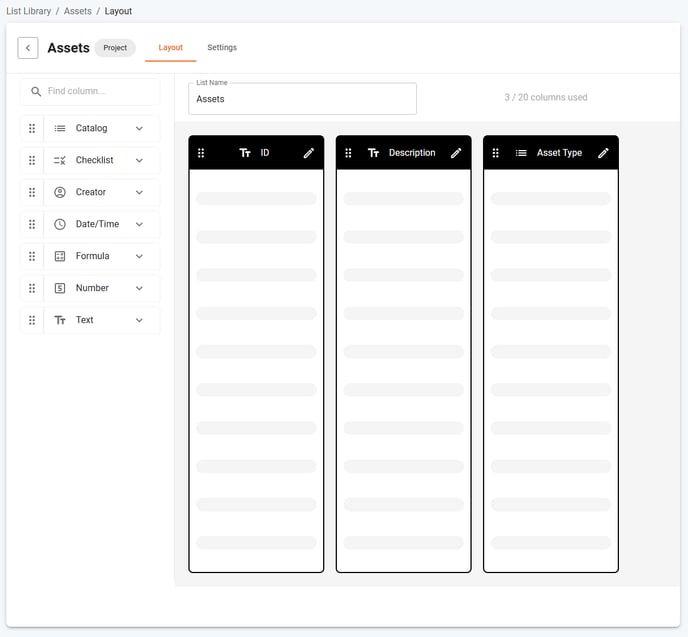This screenshot has width=688, height=637.
Task: Click the Layout breadcrumb text
Action: click(x=118, y=11)
